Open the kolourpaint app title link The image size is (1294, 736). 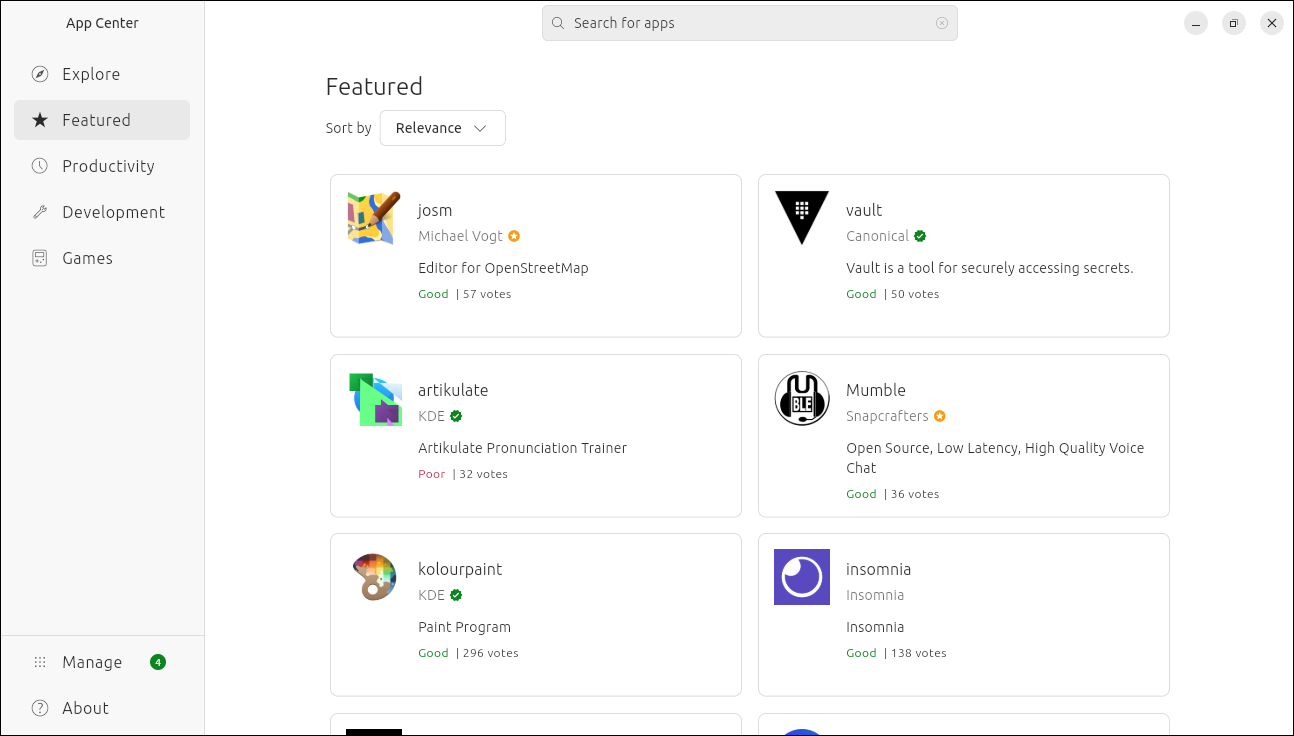pos(460,569)
